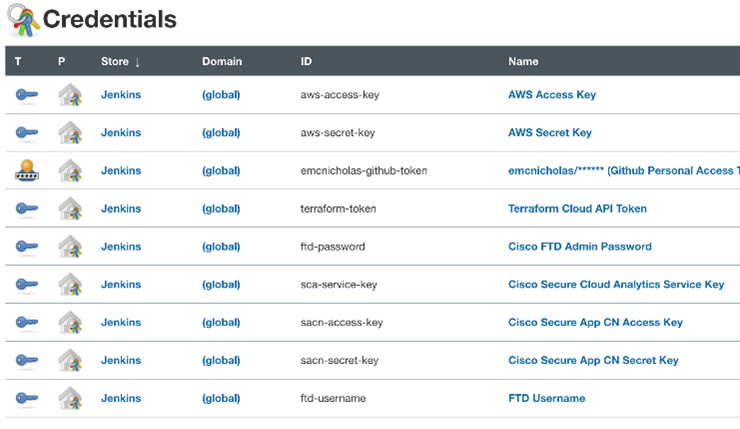Open the (global) domain for sacn-secret-key
Viewport: 740px width, 429px height.
pyautogui.click(x=221, y=361)
